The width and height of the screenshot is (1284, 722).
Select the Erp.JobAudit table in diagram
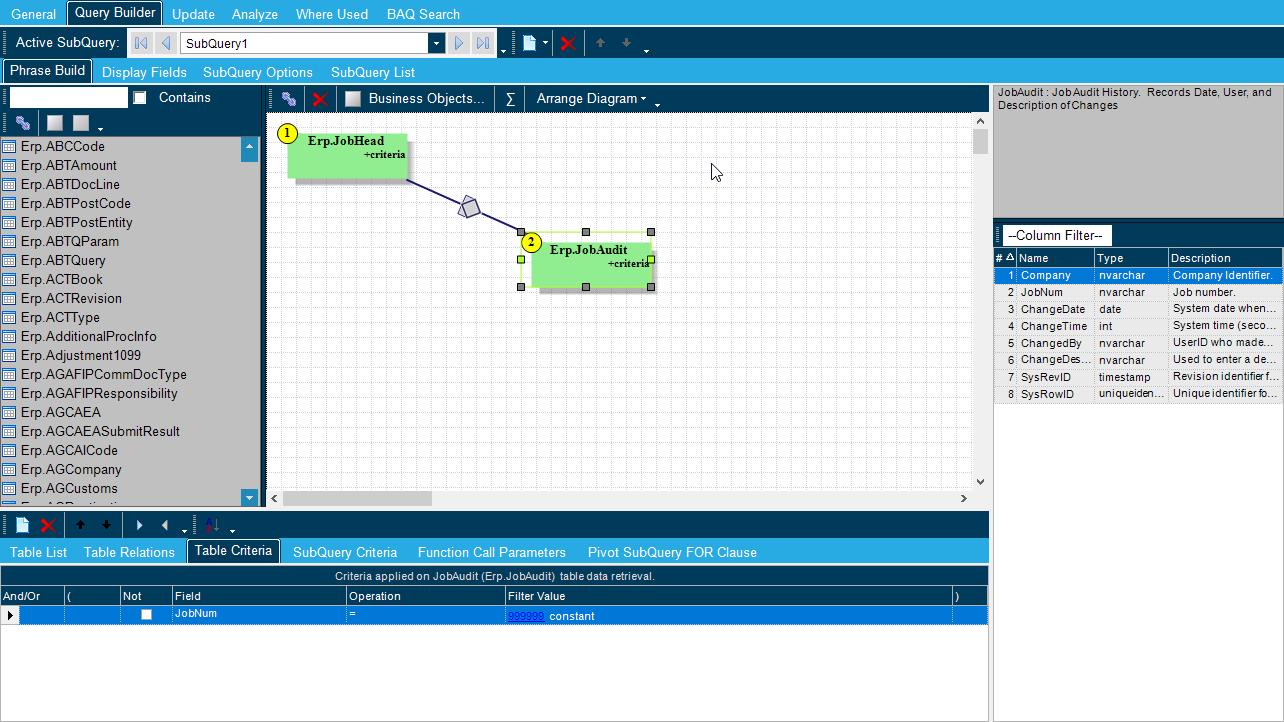pos(591,264)
